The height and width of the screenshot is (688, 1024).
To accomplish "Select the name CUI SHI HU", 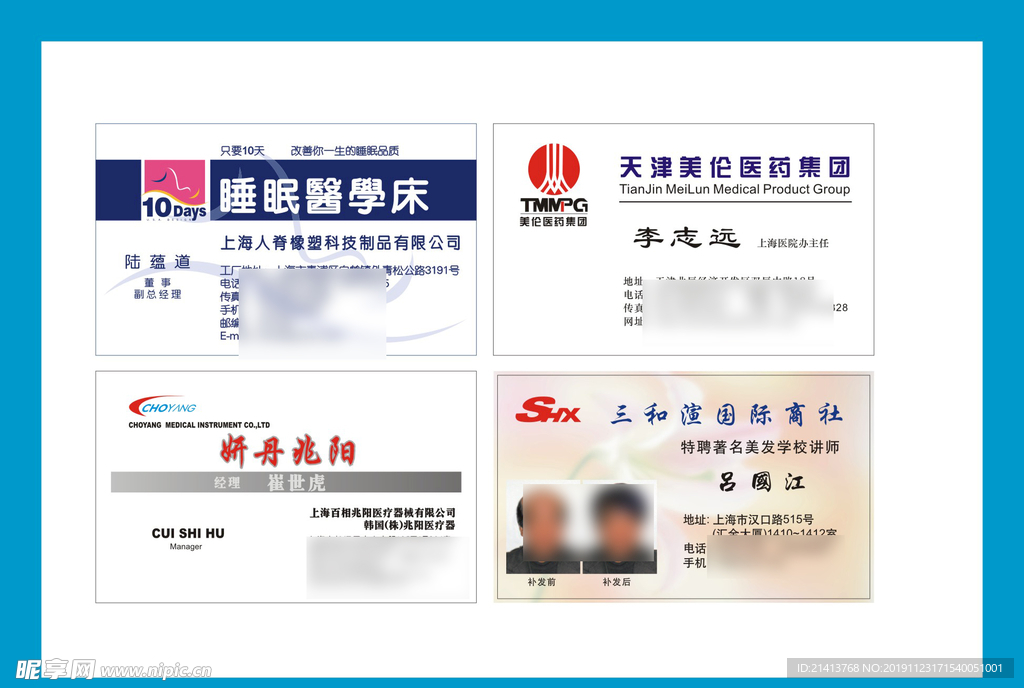I will (x=188, y=533).
